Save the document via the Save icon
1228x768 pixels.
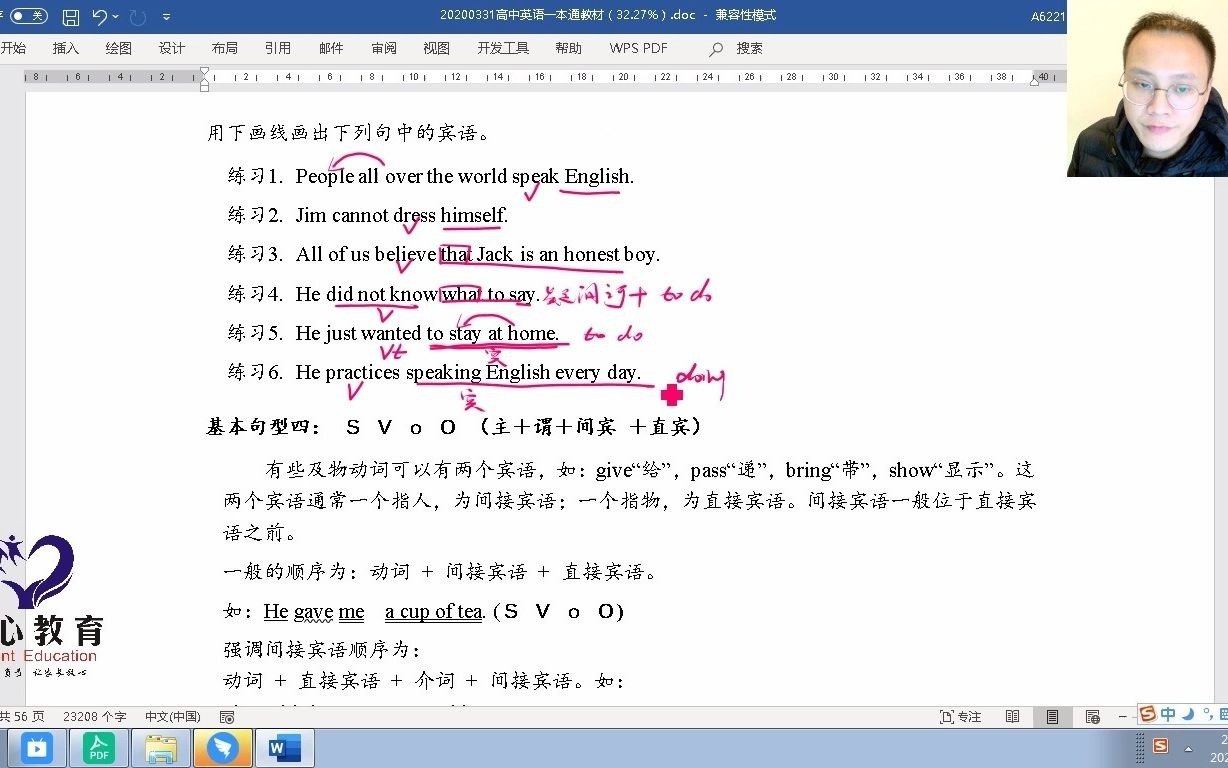click(69, 16)
